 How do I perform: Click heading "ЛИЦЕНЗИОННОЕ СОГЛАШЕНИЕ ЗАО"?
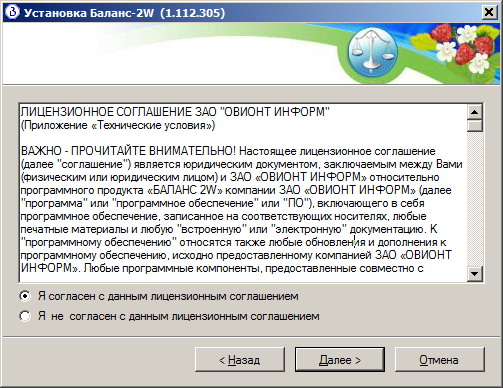(x=119, y=112)
